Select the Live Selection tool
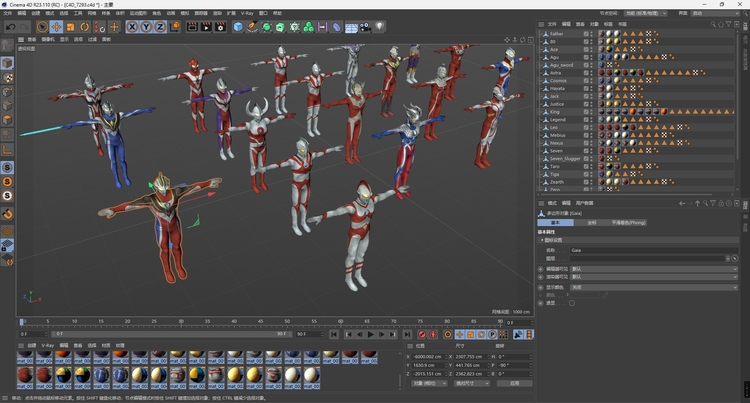 pyautogui.click(x=42, y=27)
